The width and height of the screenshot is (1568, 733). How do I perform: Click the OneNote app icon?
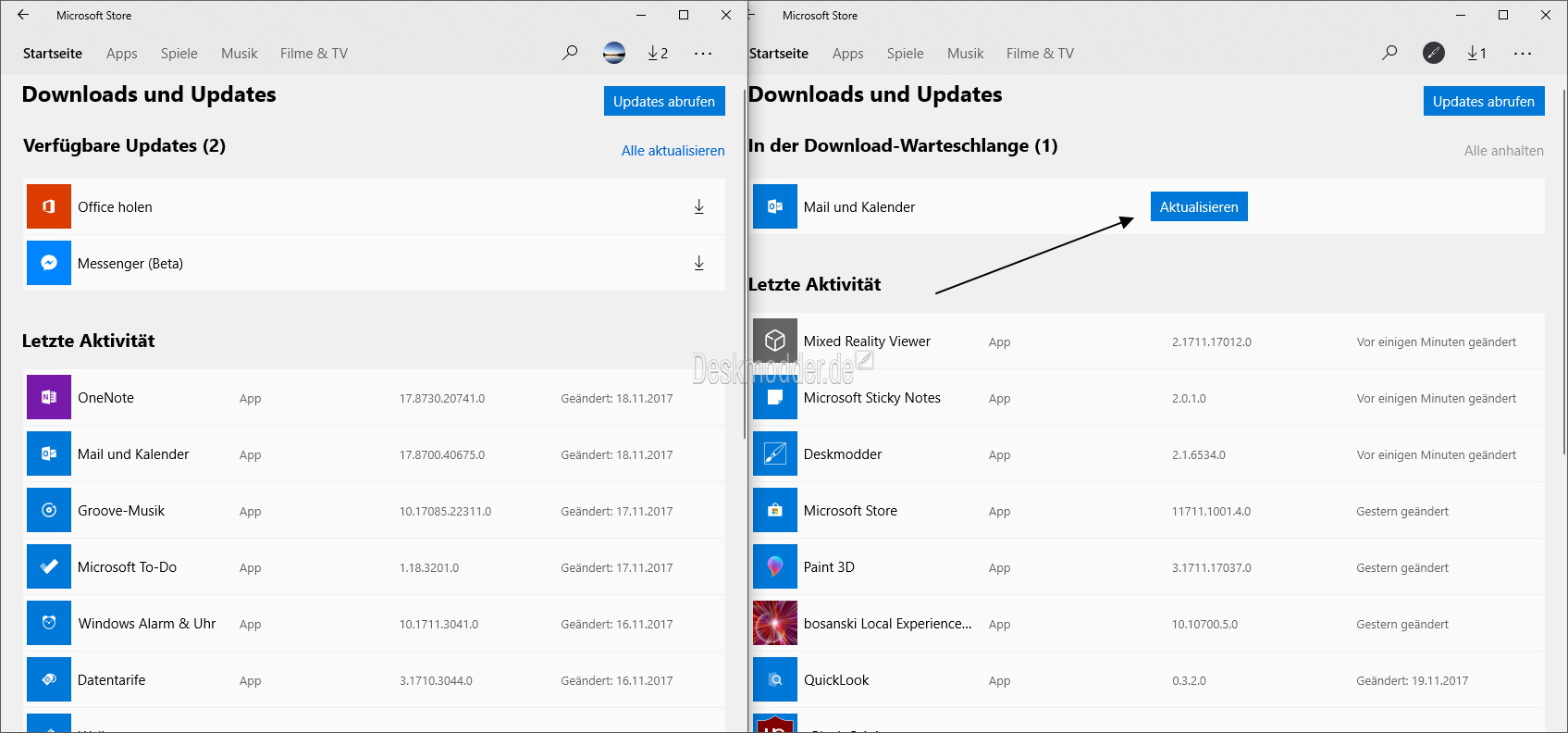pyautogui.click(x=49, y=397)
